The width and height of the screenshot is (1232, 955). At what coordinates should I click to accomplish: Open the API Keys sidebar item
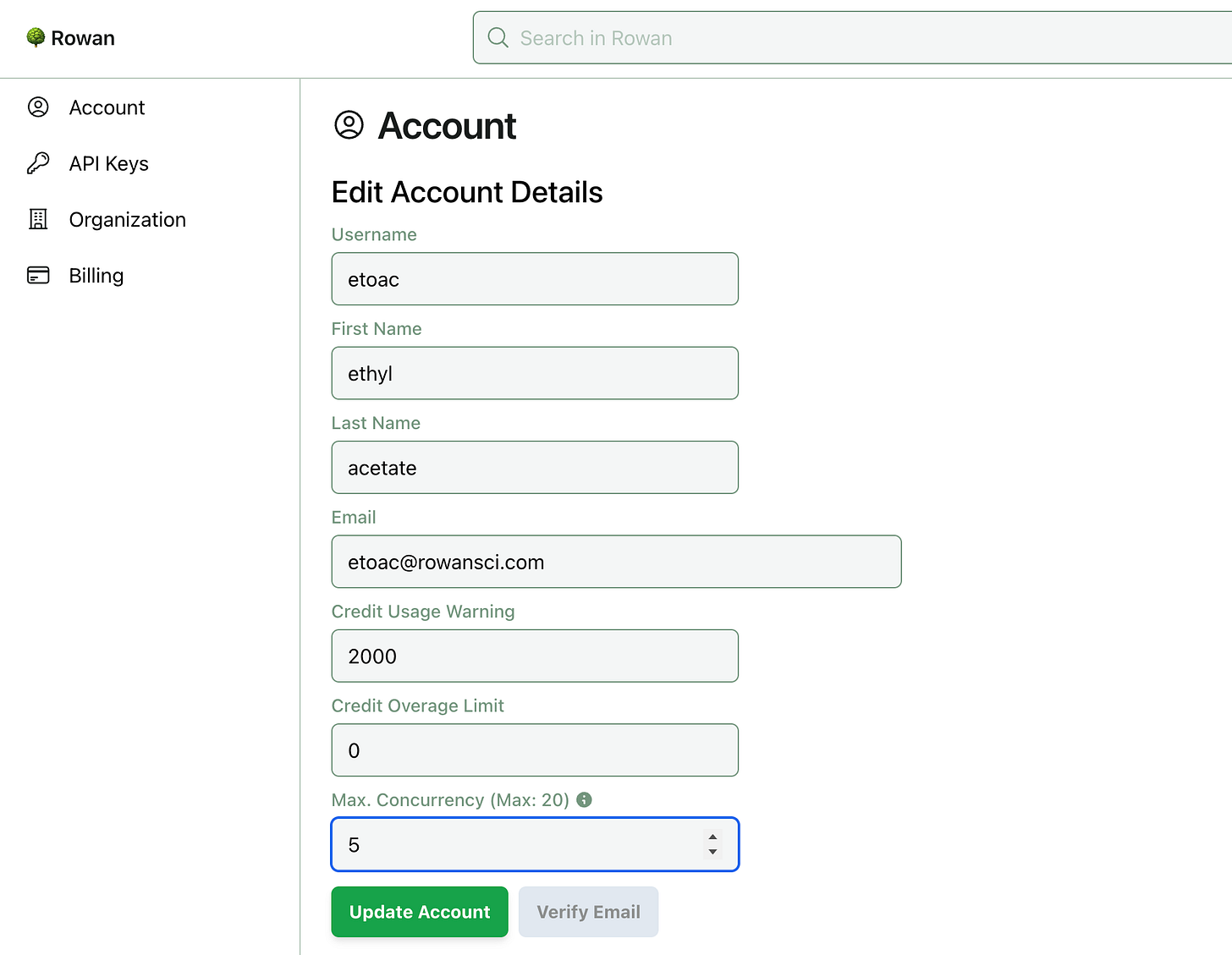[x=109, y=163]
